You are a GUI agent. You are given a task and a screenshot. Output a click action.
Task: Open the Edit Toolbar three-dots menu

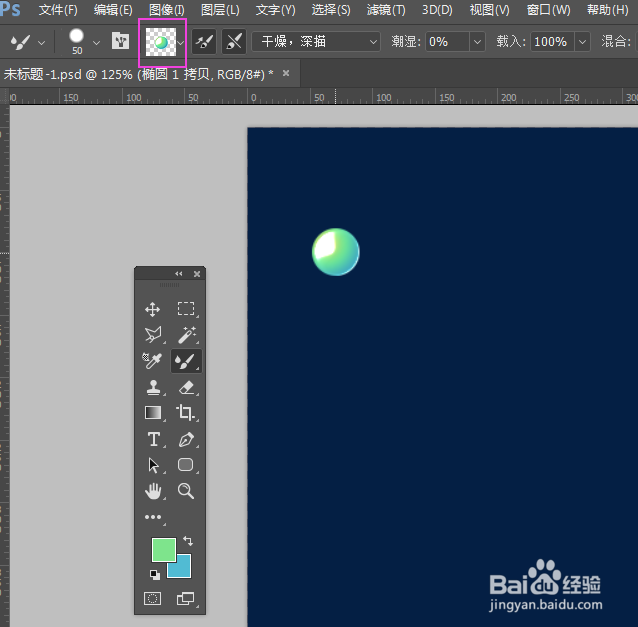point(153,517)
